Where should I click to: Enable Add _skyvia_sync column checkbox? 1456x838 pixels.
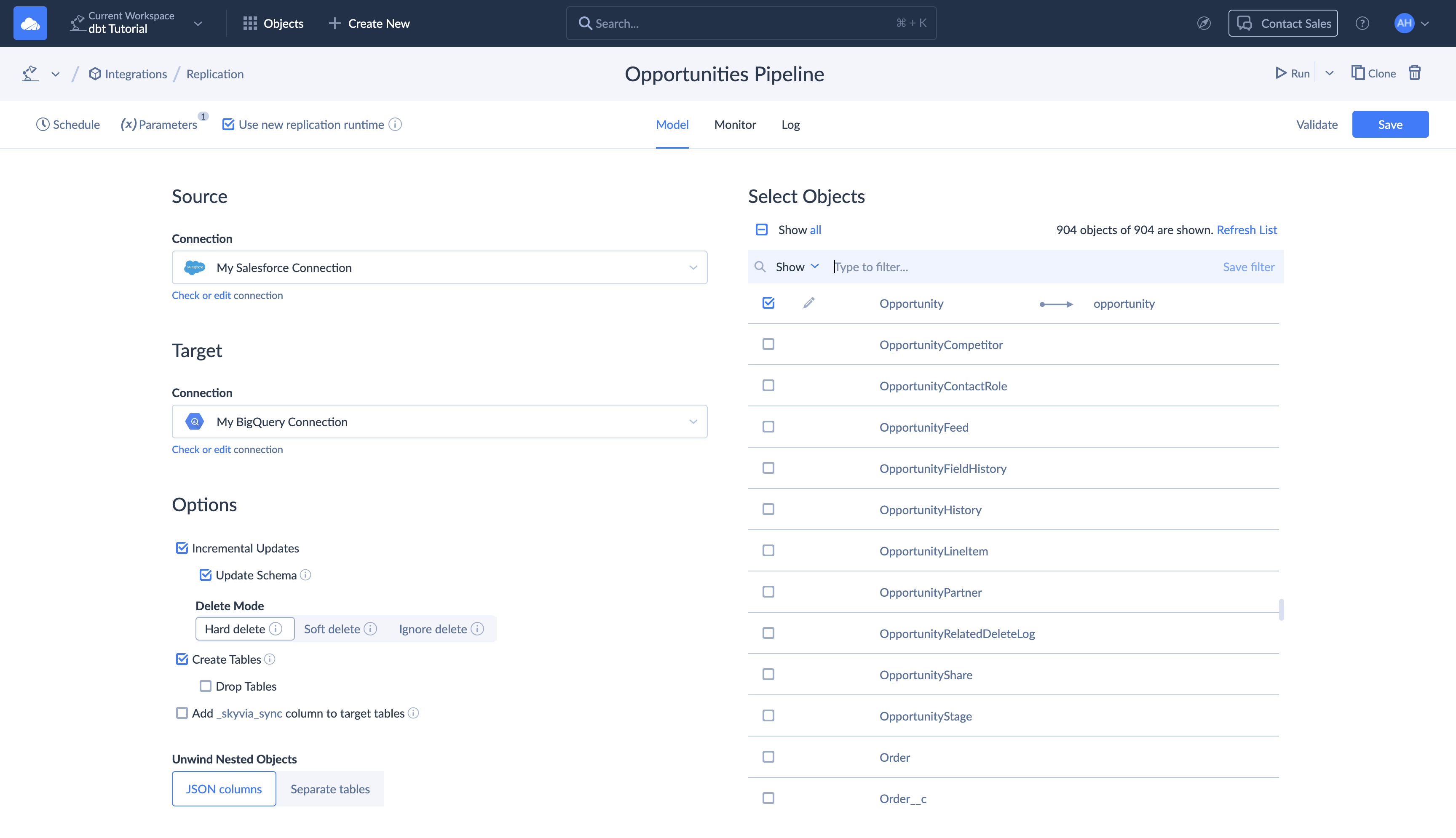point(182,713)
